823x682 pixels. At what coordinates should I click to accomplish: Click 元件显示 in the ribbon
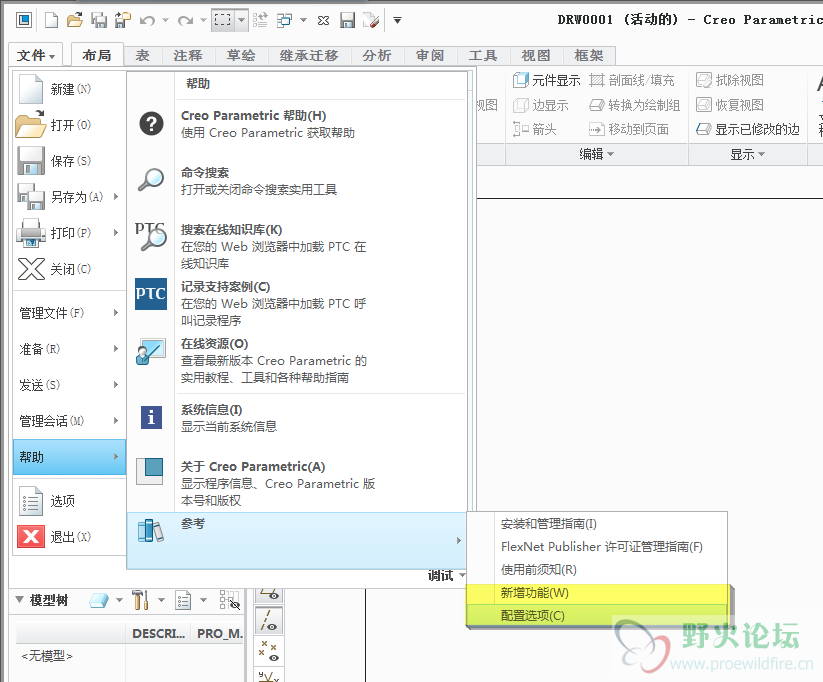tap(546, 80)
